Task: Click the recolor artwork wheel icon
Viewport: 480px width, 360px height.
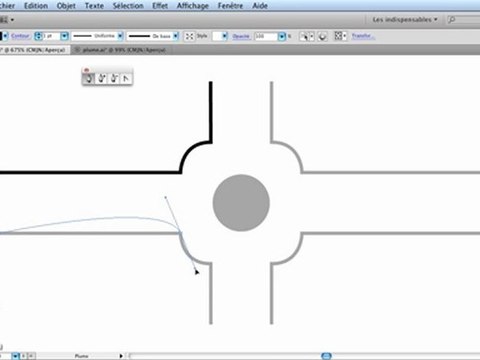Action: coord(322,36)
